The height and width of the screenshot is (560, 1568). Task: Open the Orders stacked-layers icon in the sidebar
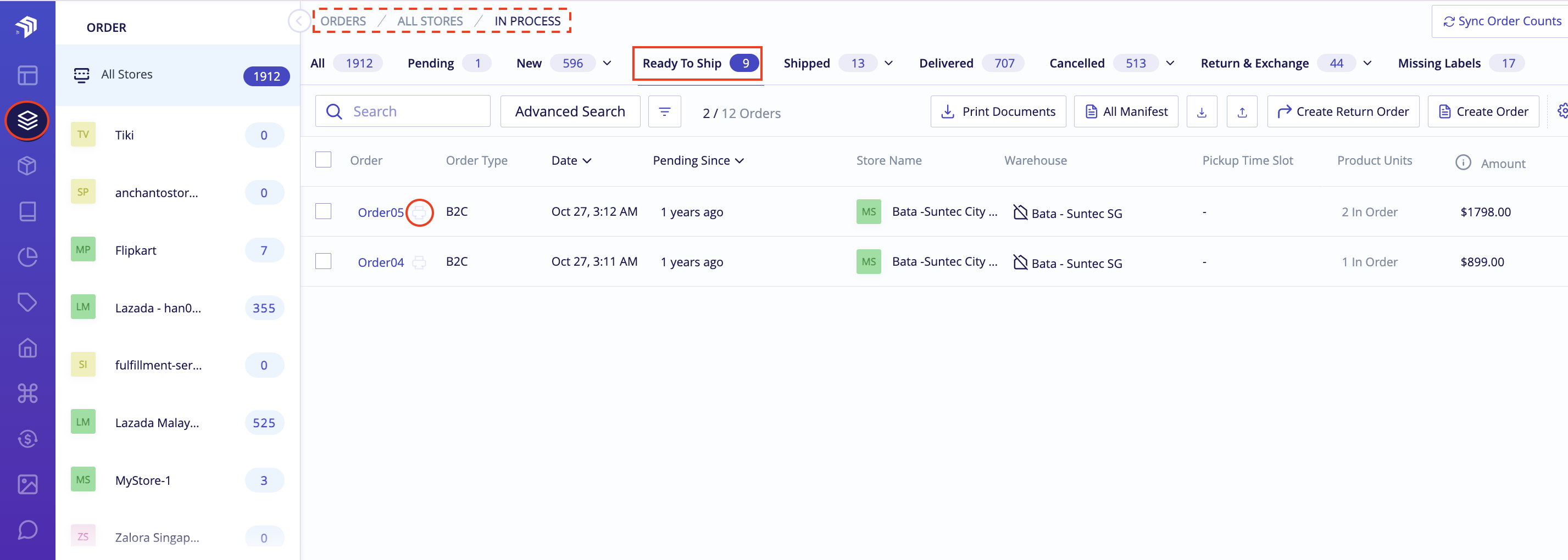(27, 120)
